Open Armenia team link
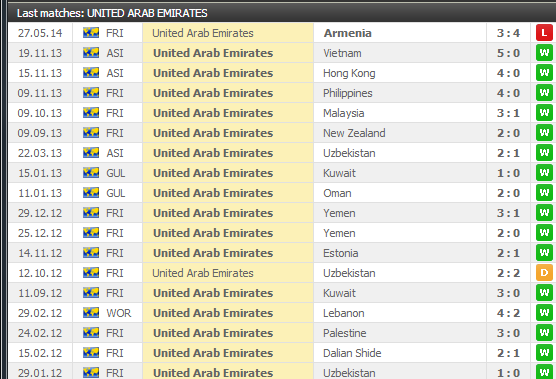 tap(348, 33)
